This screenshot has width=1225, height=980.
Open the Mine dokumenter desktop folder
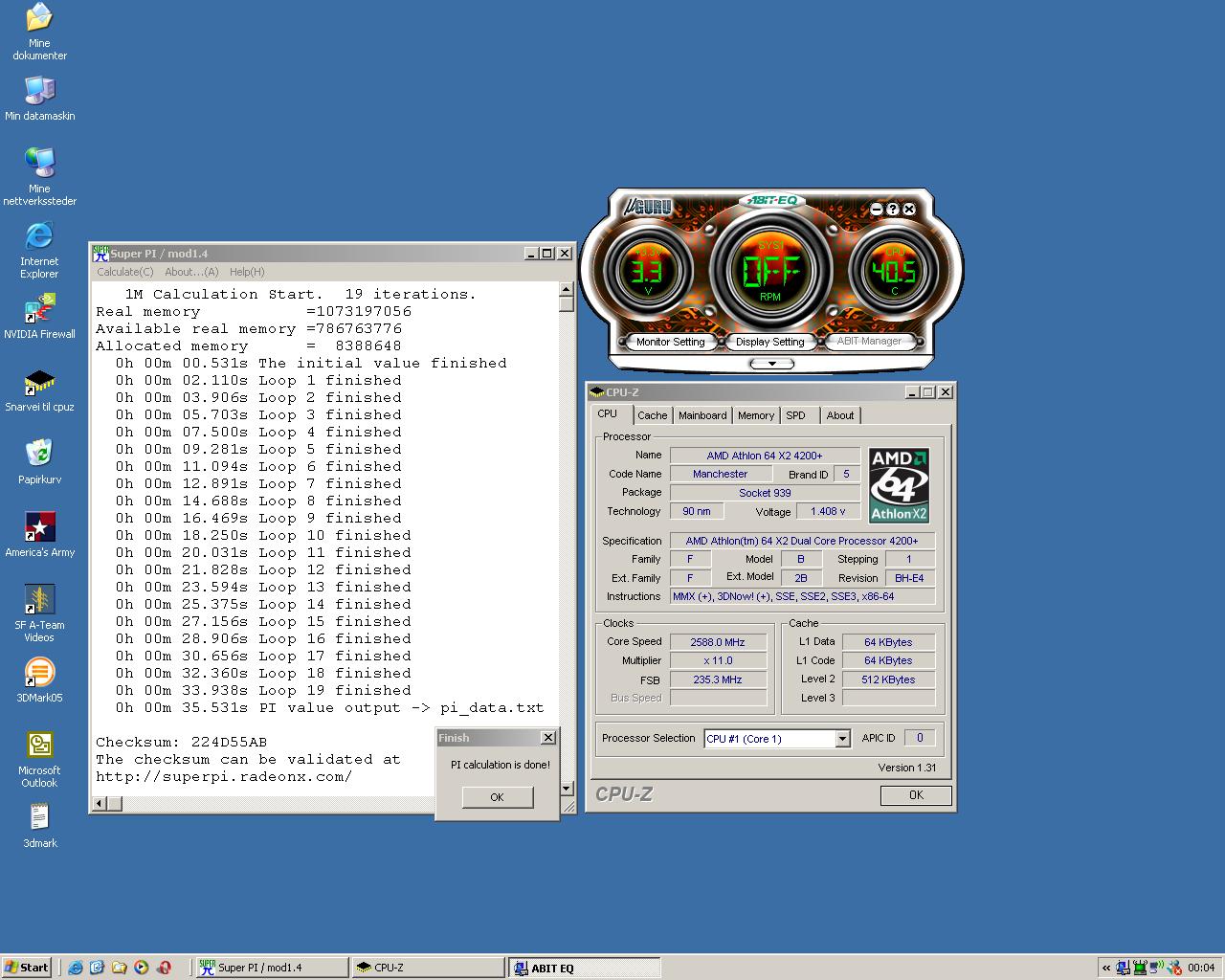(39, 32)
